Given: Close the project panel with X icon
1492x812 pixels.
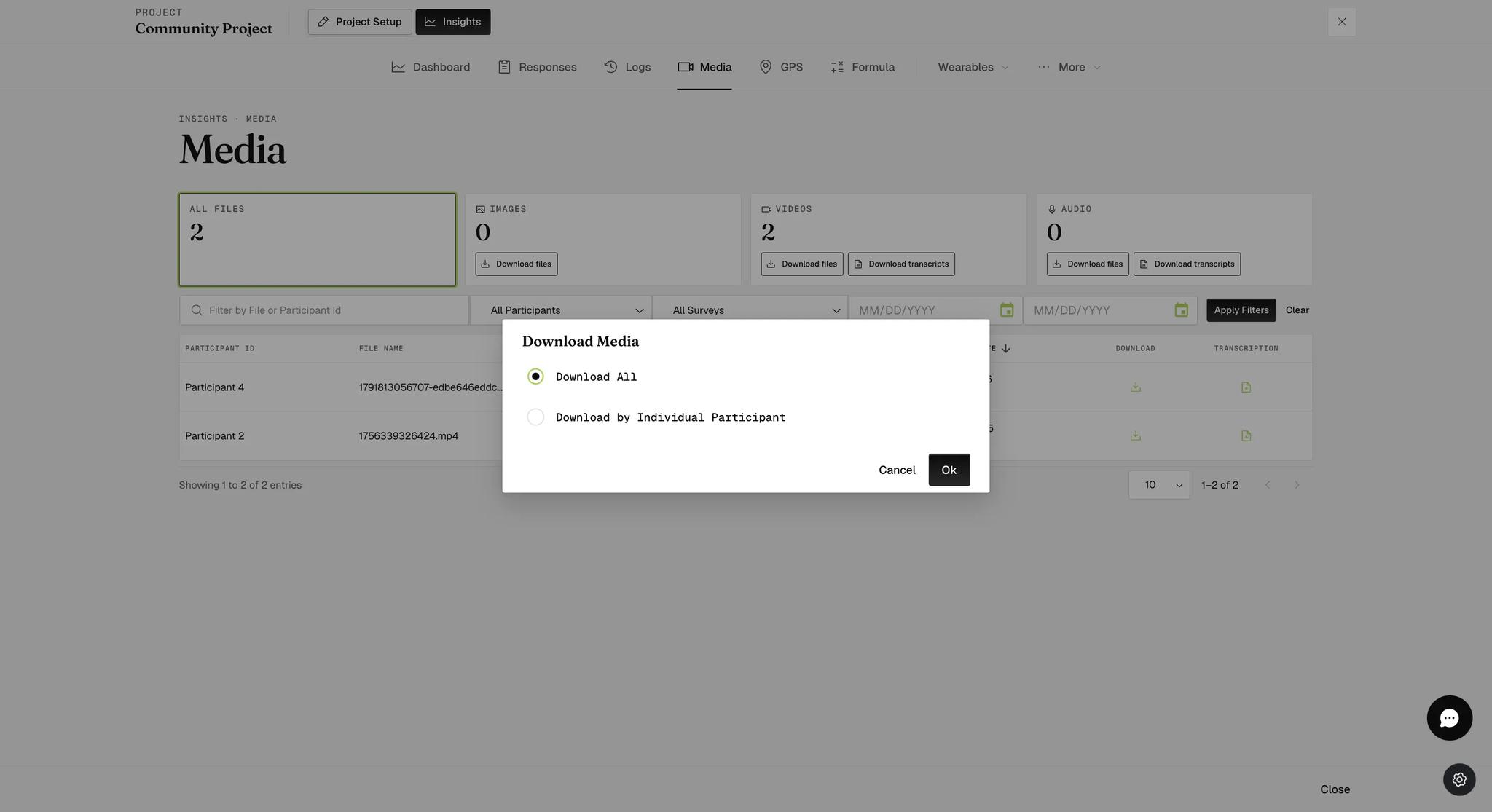Looking at the screenshot, I should tap(1341, 22).
